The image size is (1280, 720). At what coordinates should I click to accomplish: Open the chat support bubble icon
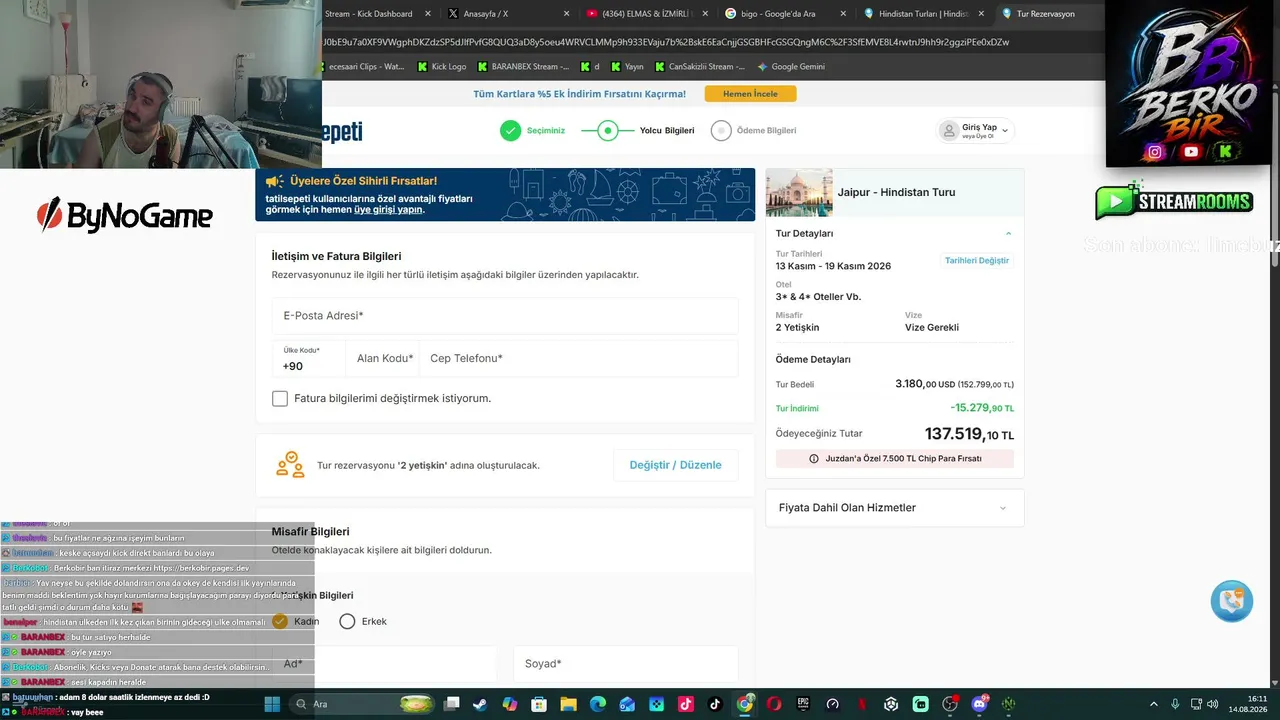[1232, 601]
